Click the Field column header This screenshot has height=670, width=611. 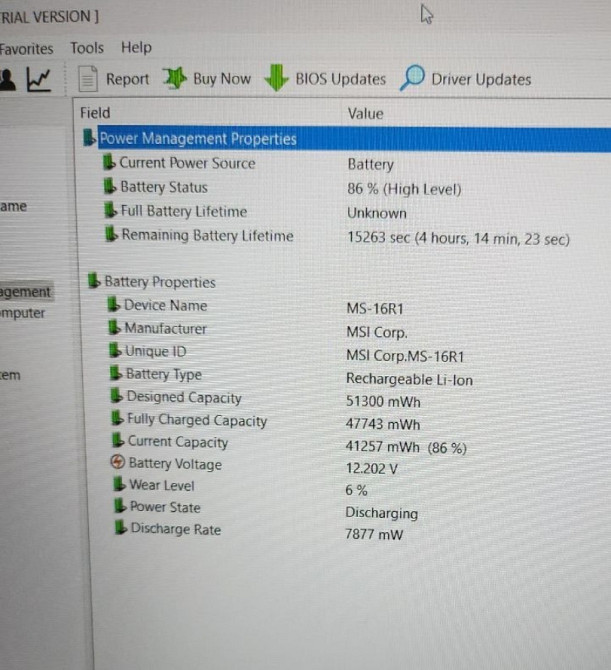tap(95, 113)
